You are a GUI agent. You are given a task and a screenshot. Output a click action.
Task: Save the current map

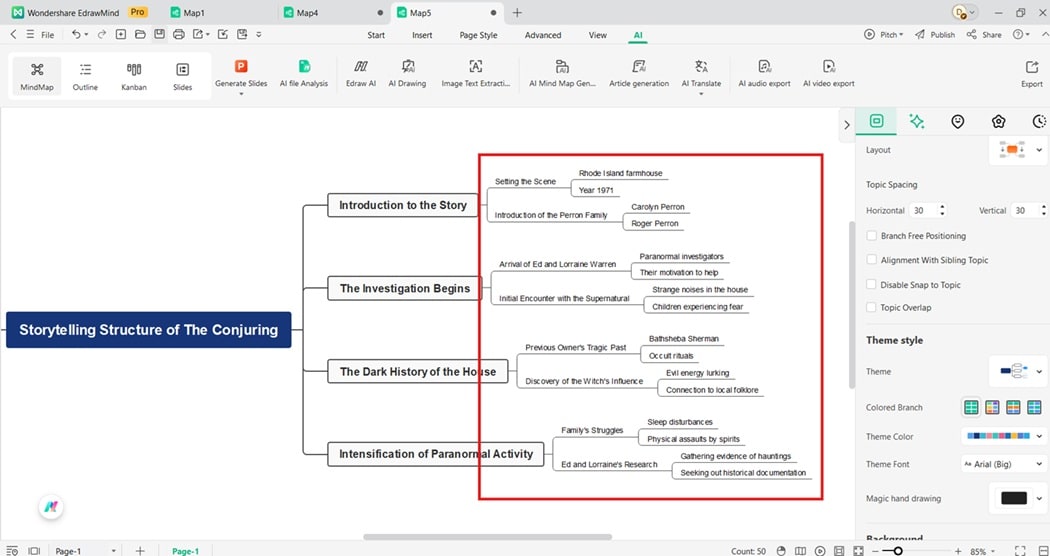tap(159, 34)
